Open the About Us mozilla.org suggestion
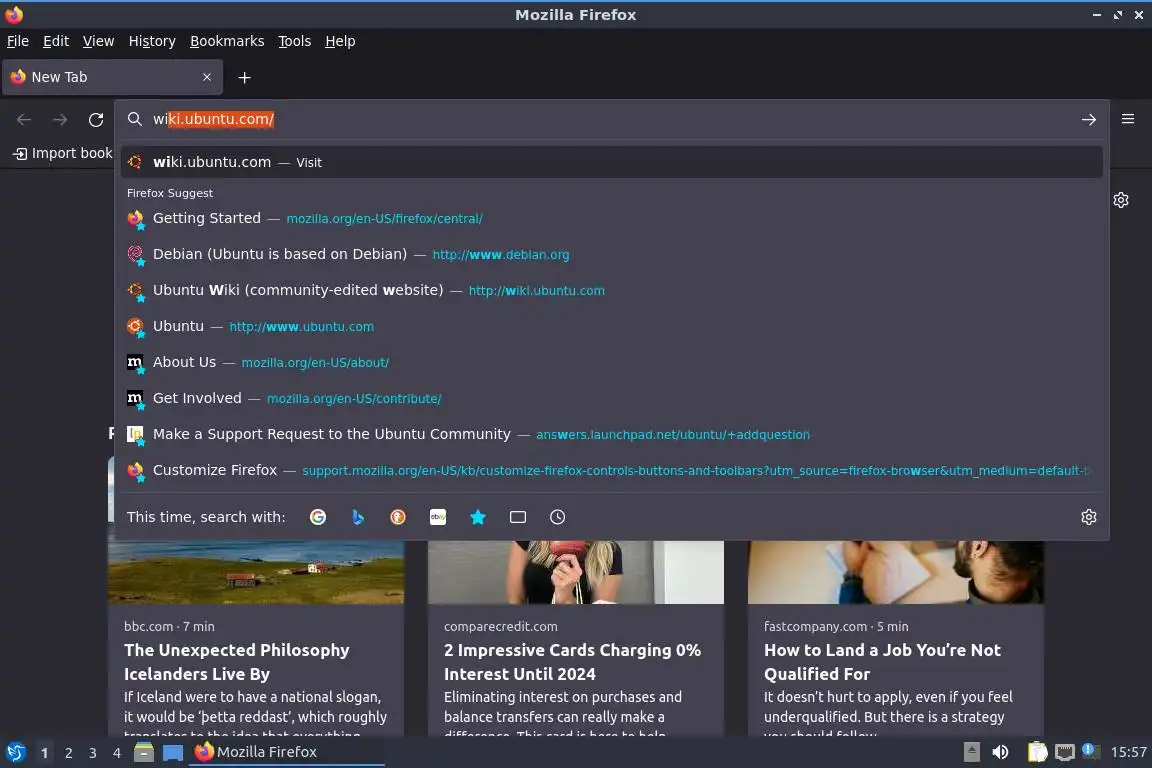The width and height of the screenshot is (1152, 768). click(611, 362)
